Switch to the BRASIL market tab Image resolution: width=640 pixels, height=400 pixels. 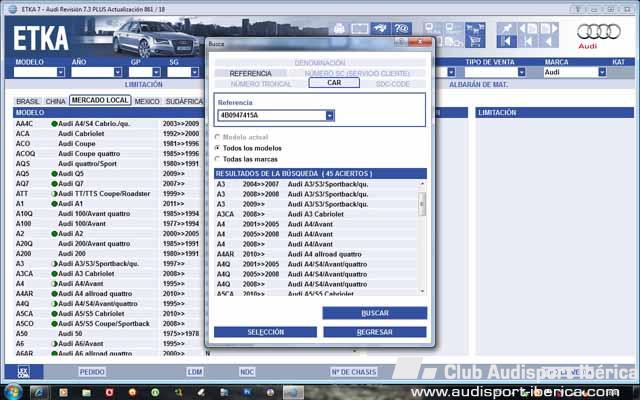coord(27,101)
